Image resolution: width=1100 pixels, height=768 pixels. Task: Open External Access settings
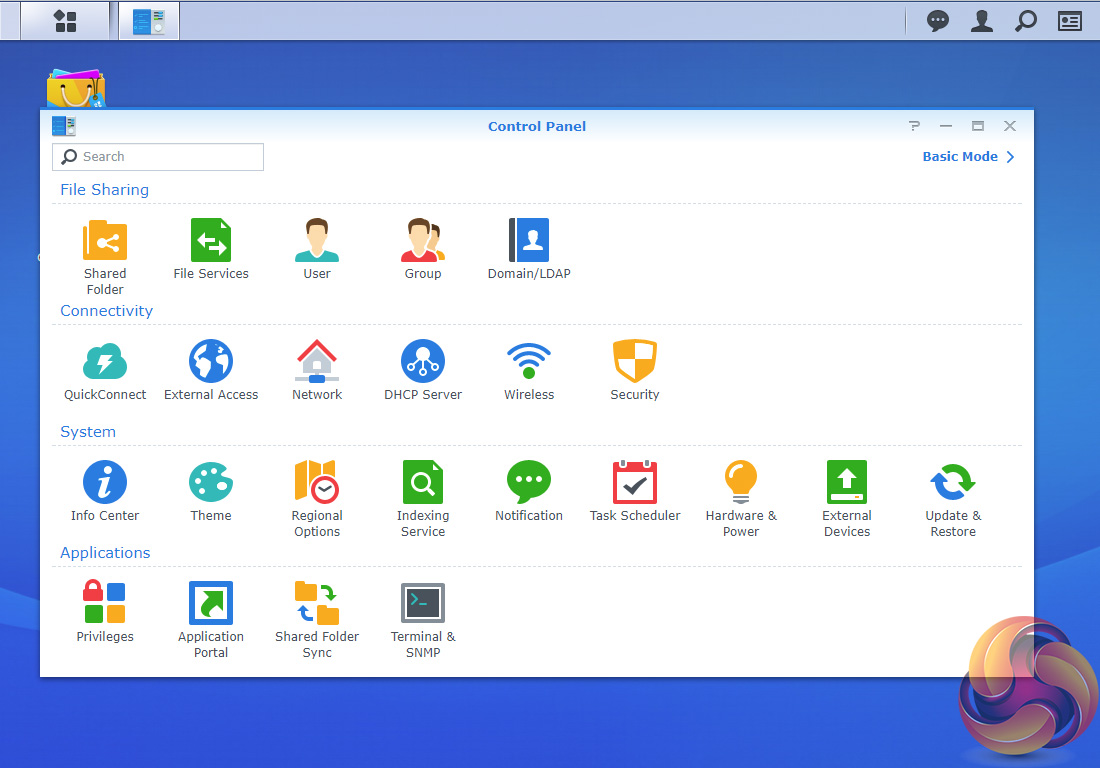[210, 370]
